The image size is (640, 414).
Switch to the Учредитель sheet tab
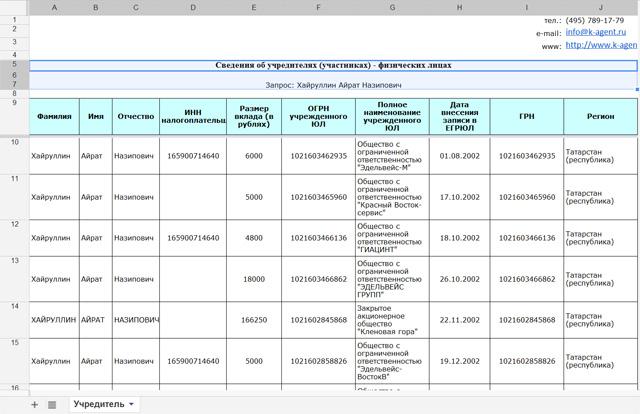98,404
